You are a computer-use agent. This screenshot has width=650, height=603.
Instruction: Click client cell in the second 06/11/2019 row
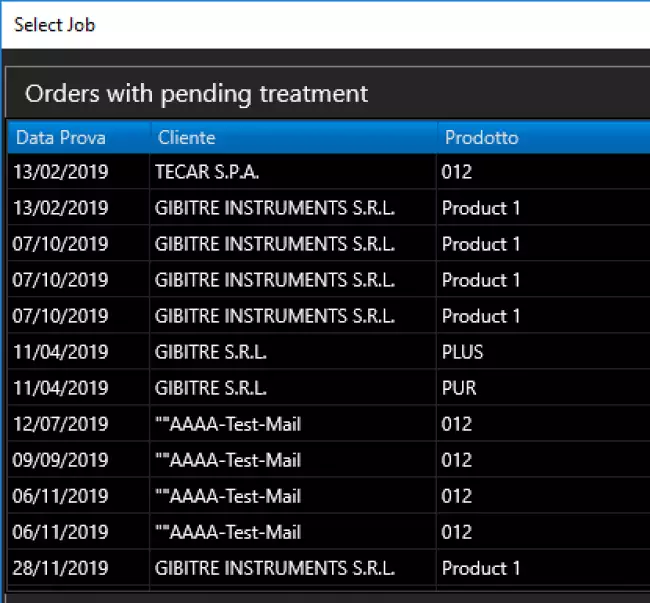coord(228,532)
